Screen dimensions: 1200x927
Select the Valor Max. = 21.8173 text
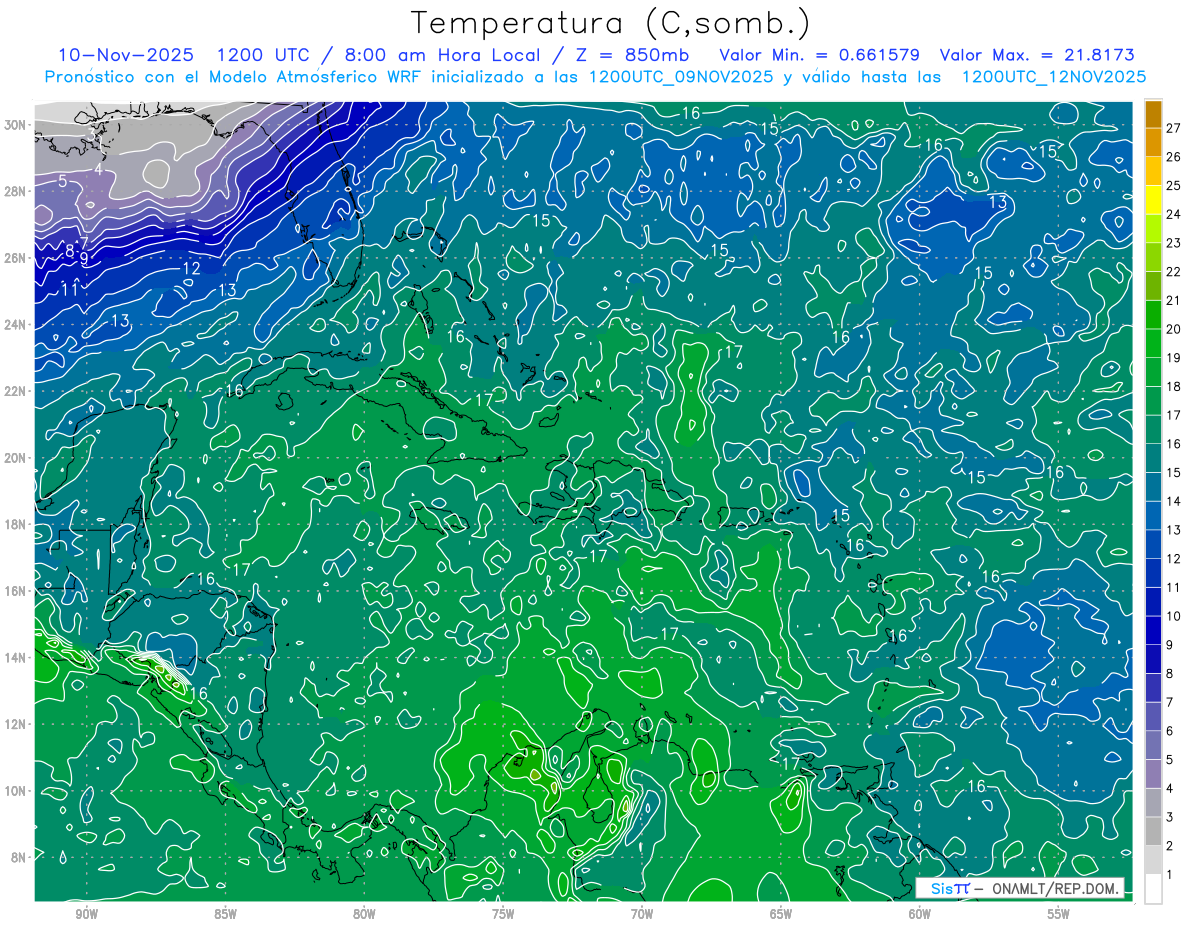point(1038,55)
